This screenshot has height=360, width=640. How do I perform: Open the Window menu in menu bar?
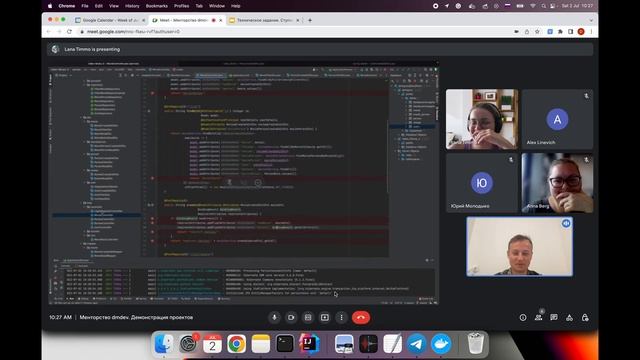[217, 6]
